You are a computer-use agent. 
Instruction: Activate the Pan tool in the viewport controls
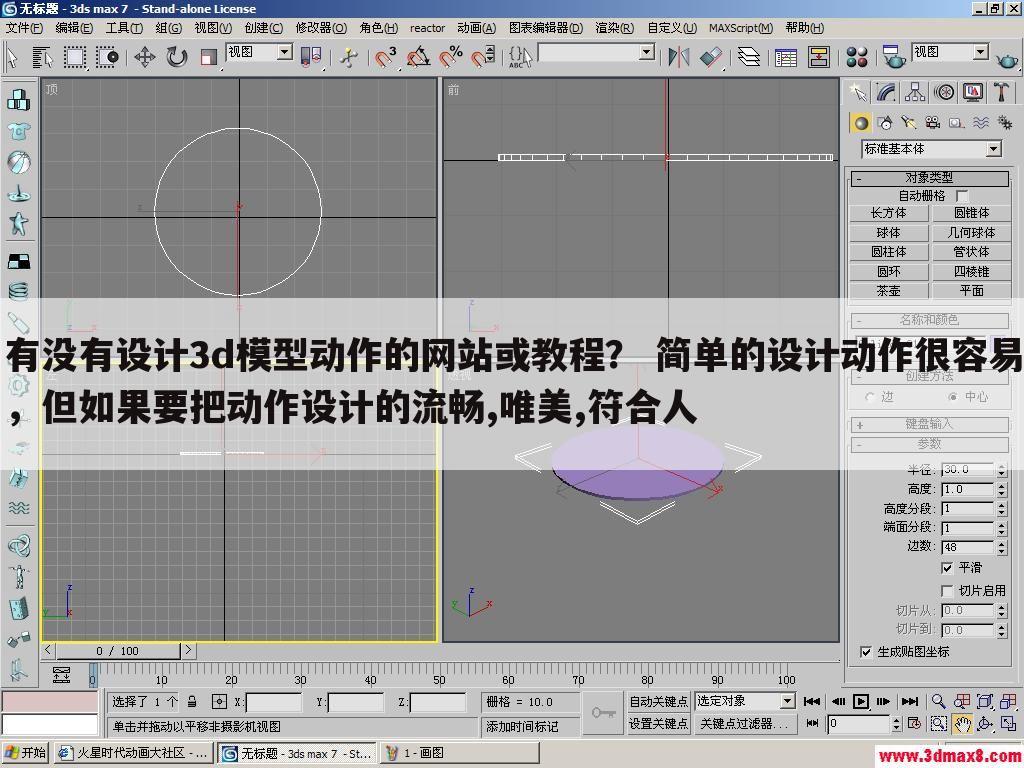(x=962, y=723)
